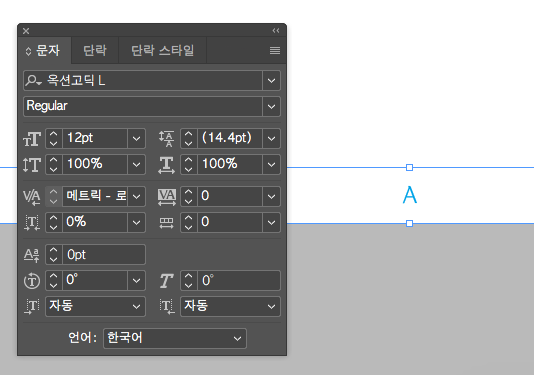Image resolution: width=534 pixels, height=375 pixels.
Task: Click the leading (14.4pt) field
Action: click(230, 138)
